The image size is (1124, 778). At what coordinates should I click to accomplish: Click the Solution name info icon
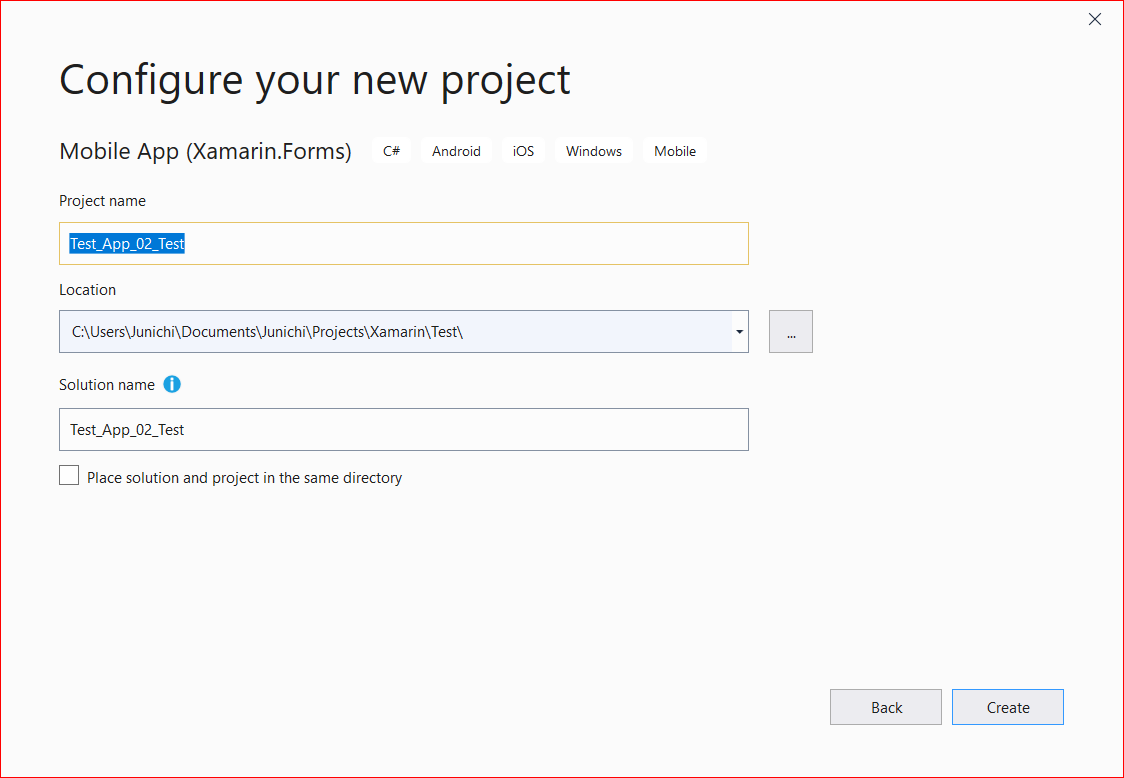171,384
